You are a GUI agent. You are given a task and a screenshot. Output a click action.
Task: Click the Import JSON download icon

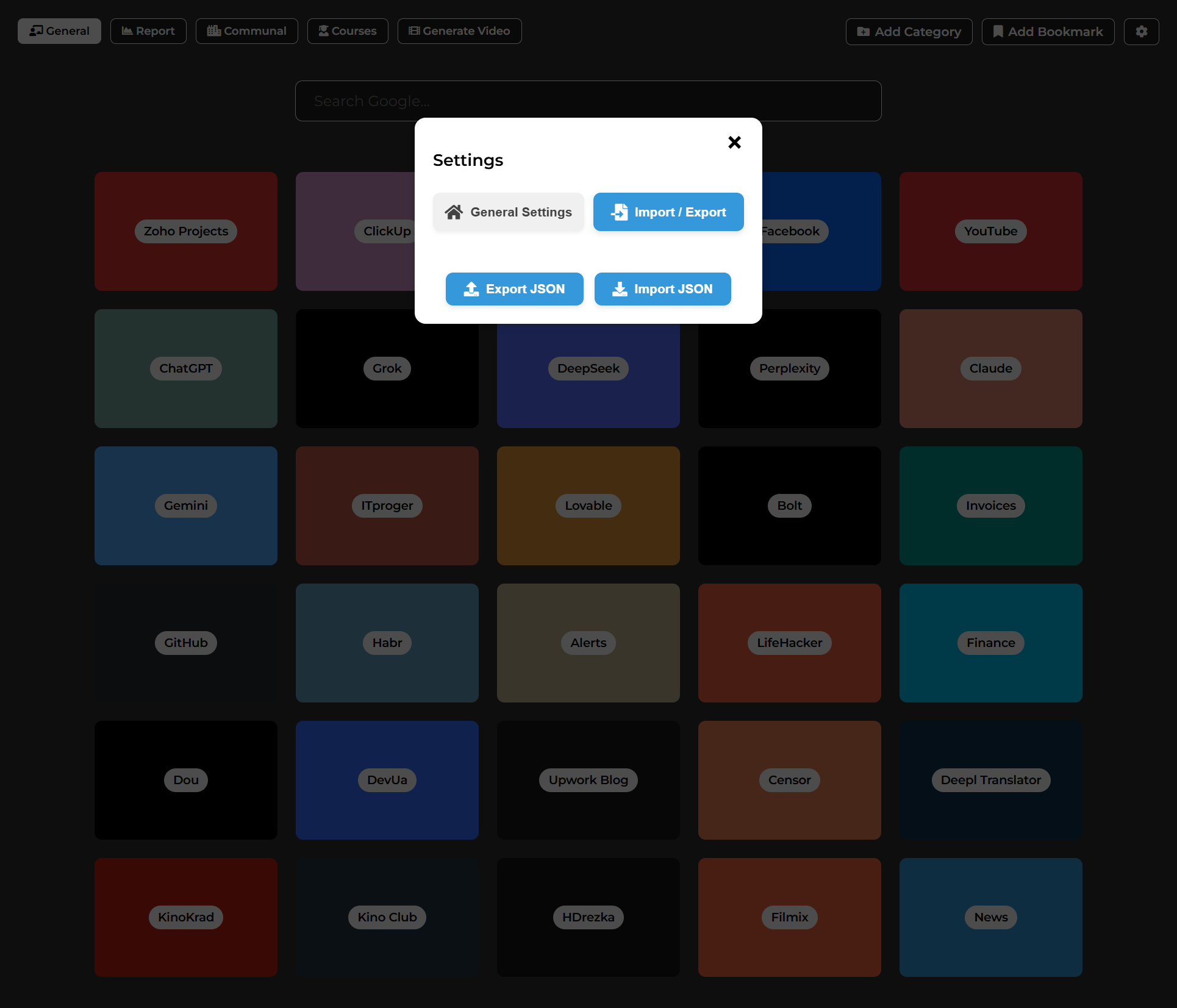(x=620, y=289)
